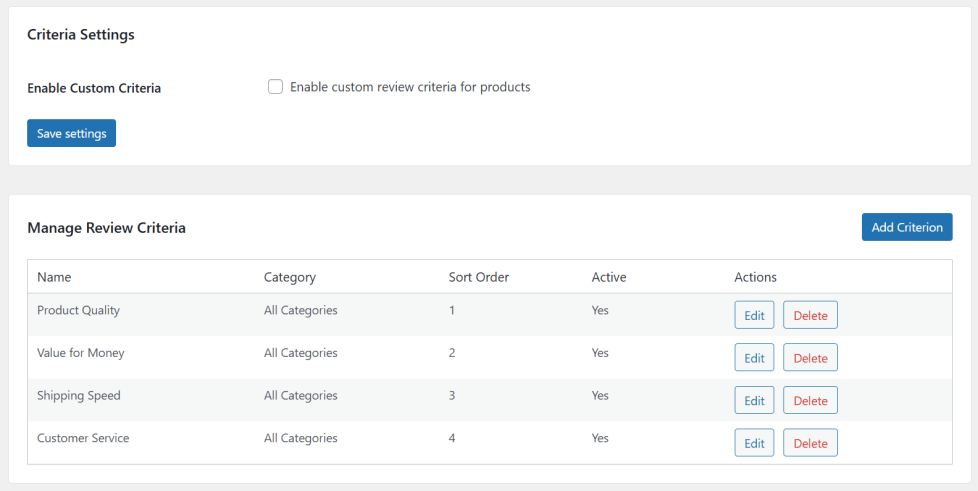Select the Product Quality row name
Screen dimensions: 978x491
coord(78,310)
